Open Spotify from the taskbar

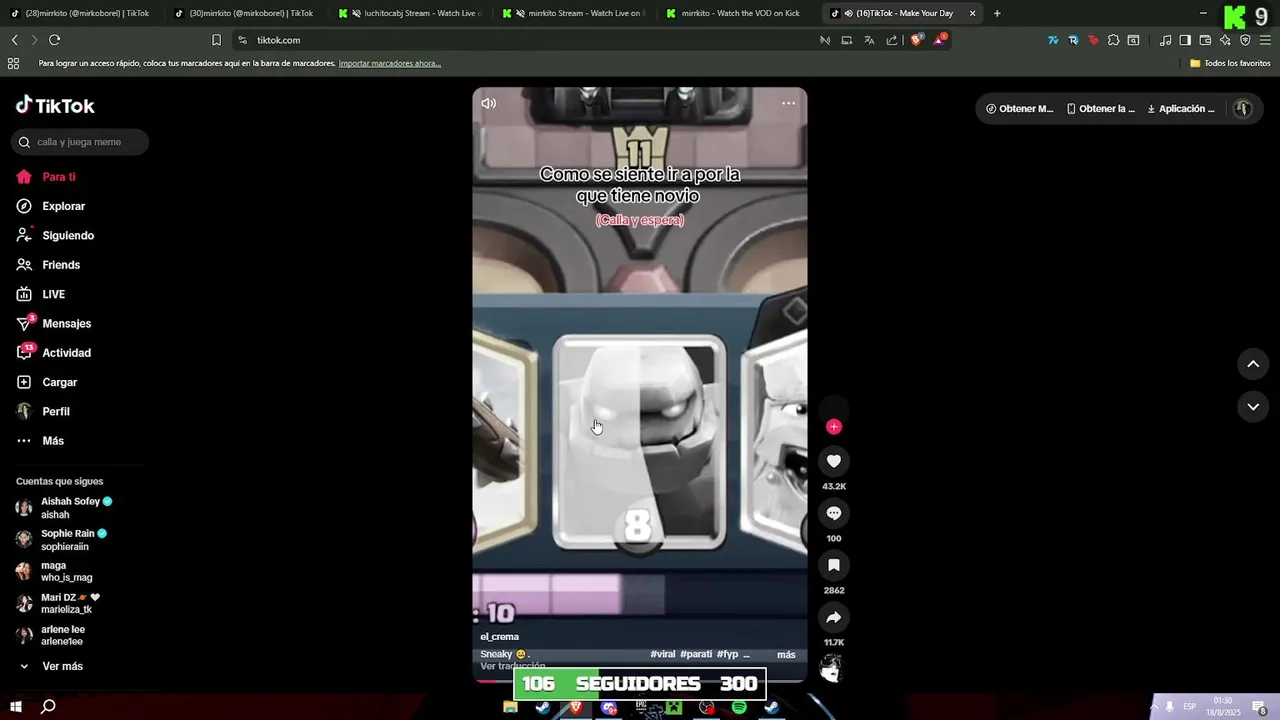[x=739, y=707]
